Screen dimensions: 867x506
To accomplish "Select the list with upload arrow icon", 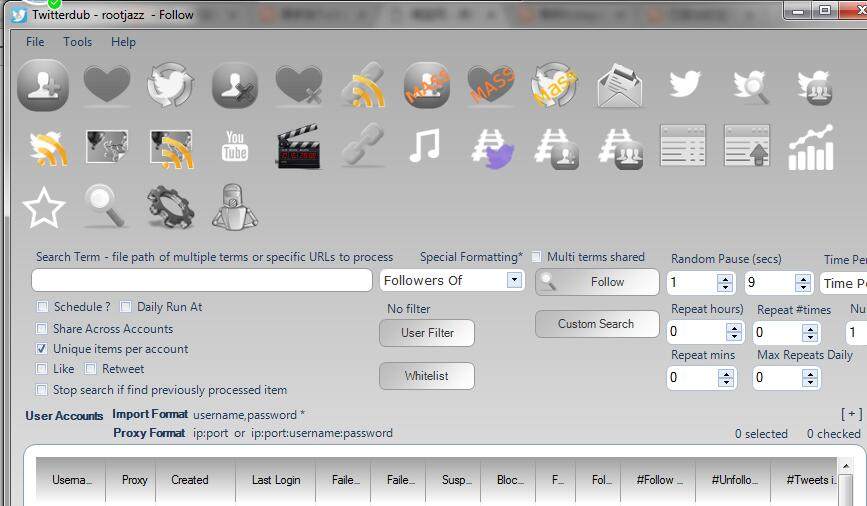I will [747, 145].
